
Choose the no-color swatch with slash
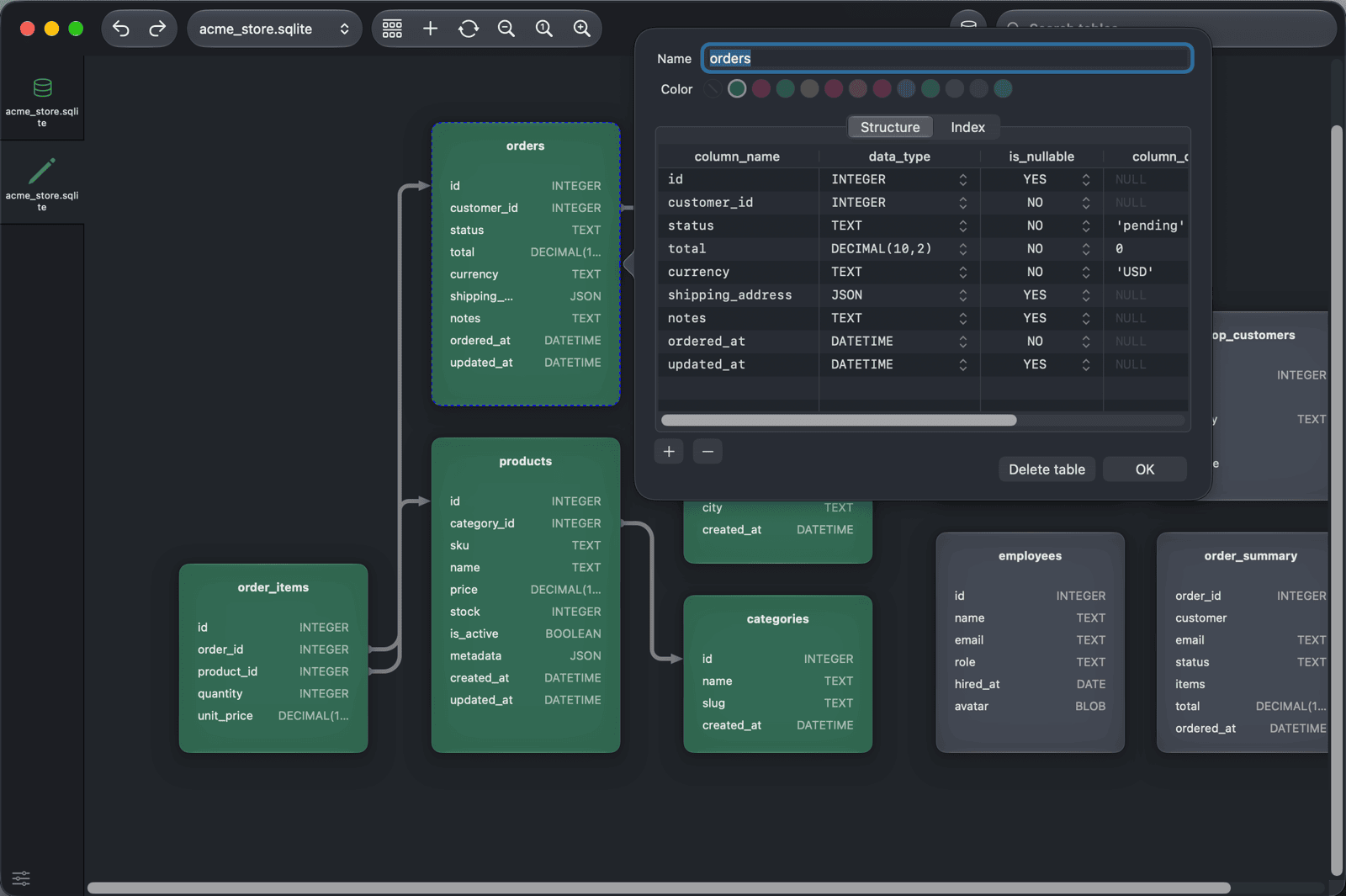click(713, 89)
